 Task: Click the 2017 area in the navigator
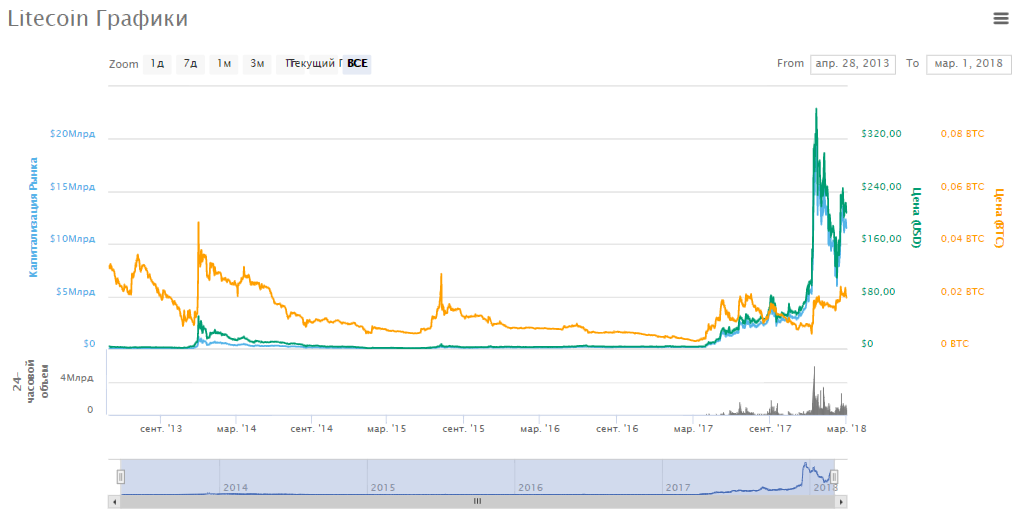(678, 487)
